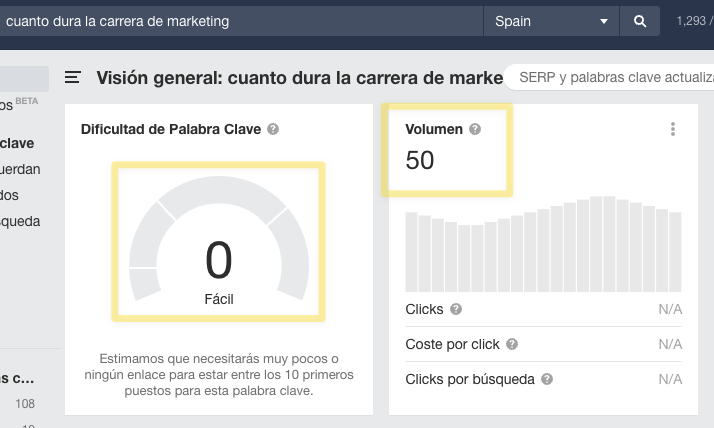Click the SERP y palabras clave button

(x=612, y=78)
